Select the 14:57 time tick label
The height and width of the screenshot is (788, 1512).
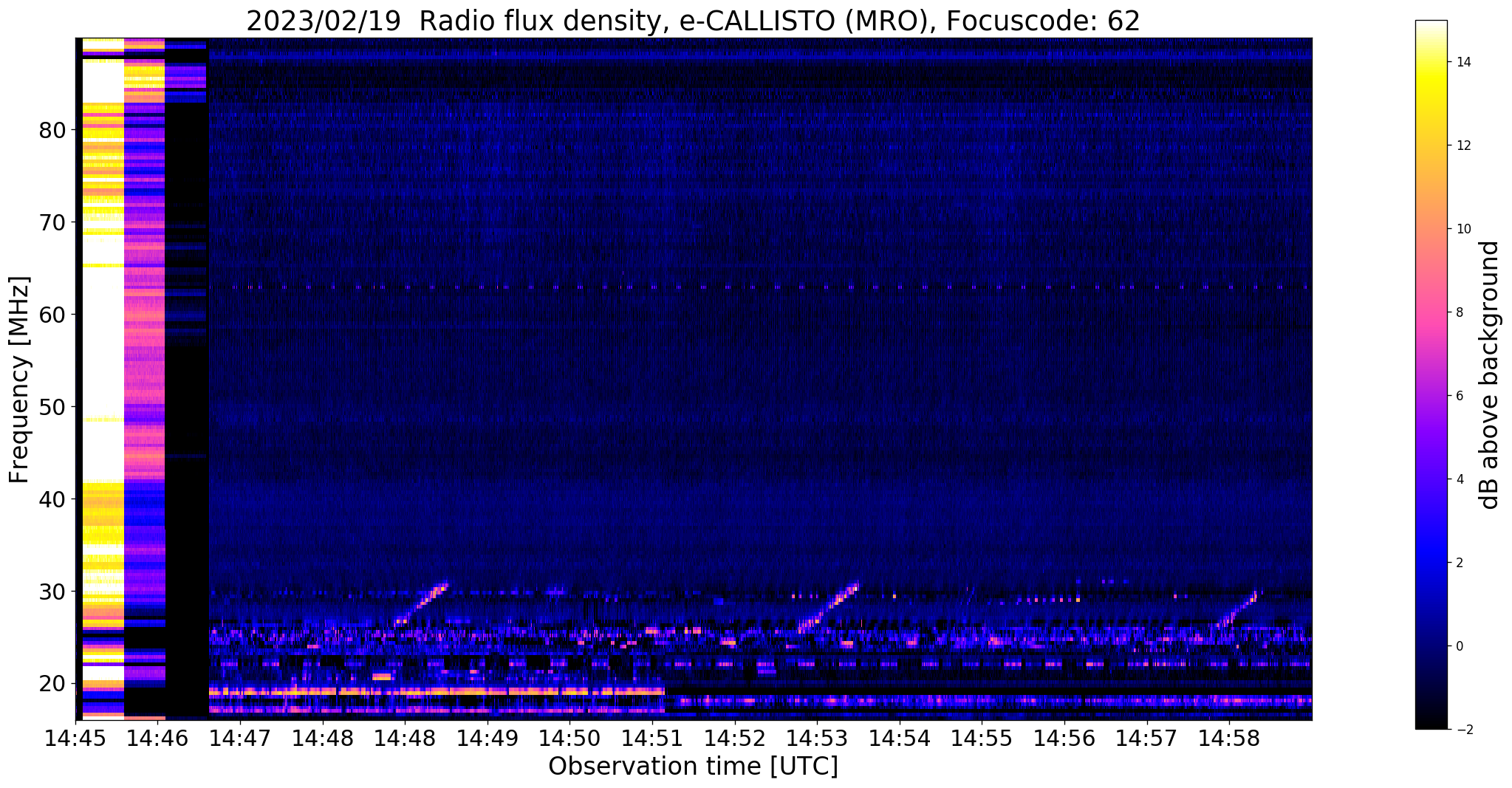(x=1146, y=738)
